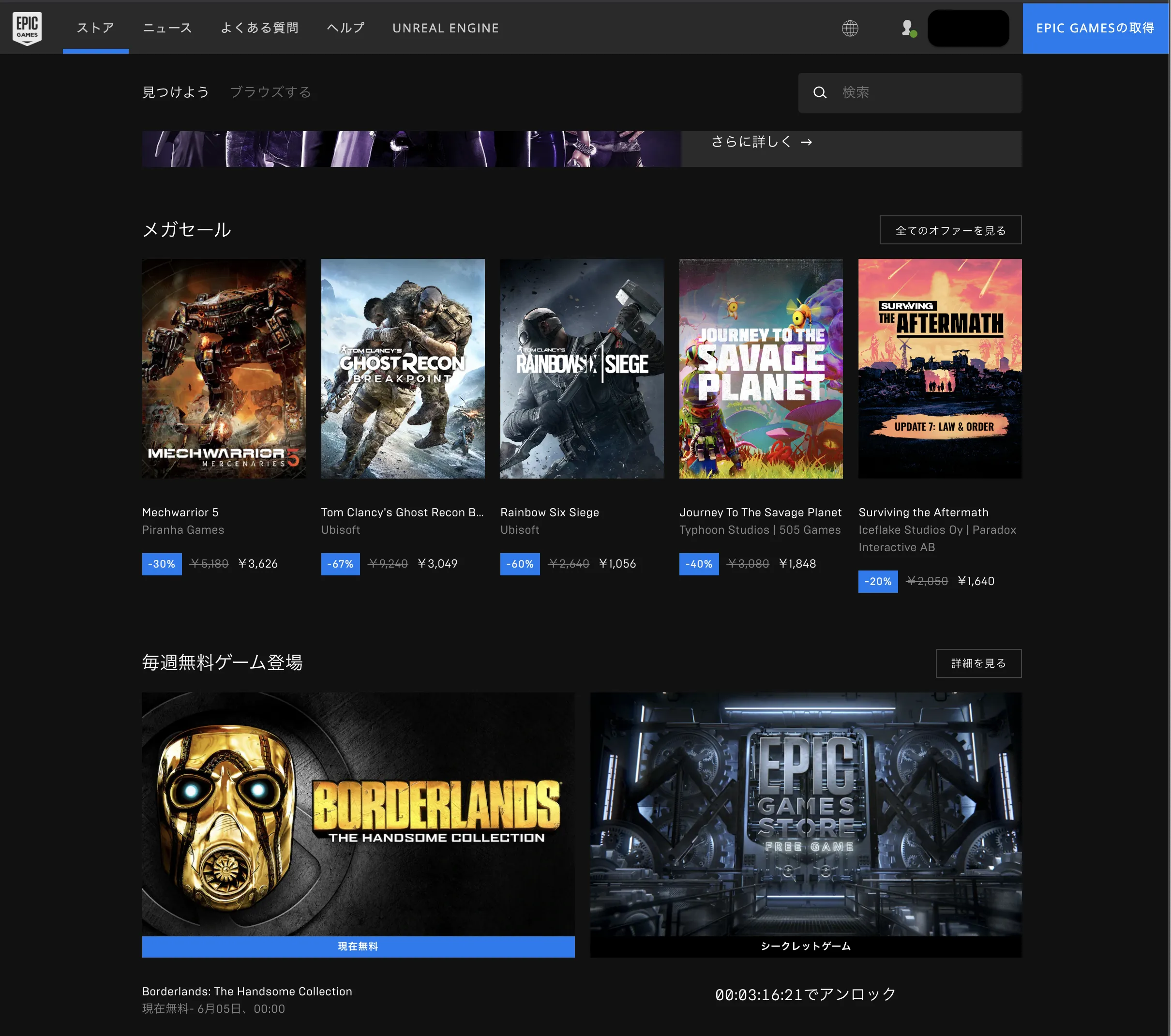The height and width of the screenshot is (1036, 1171).
Task: Click the 全てのオファーを見る button
Action: click(x=950, y=230)
